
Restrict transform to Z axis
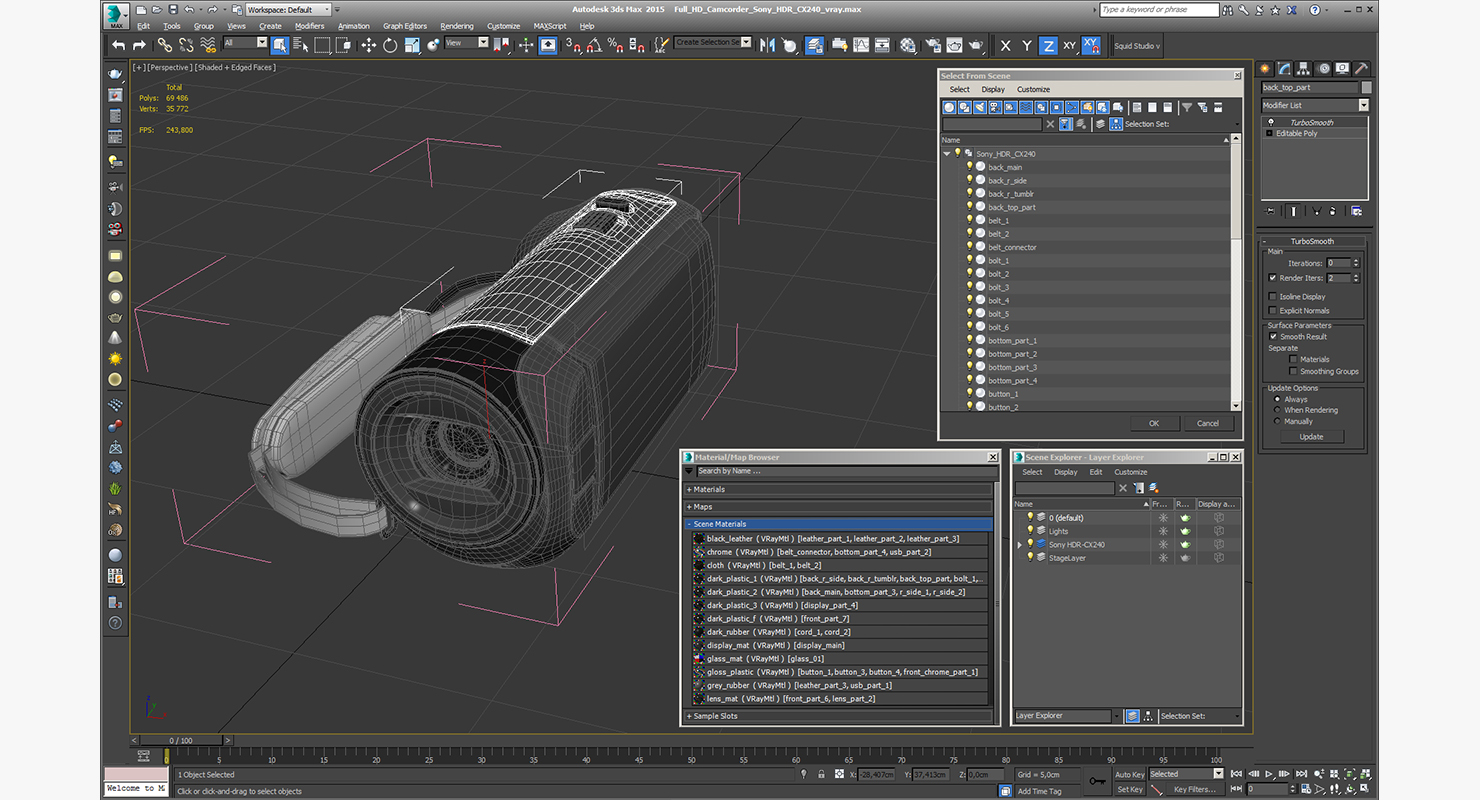pyautogui.click(x=1048, y=46)
